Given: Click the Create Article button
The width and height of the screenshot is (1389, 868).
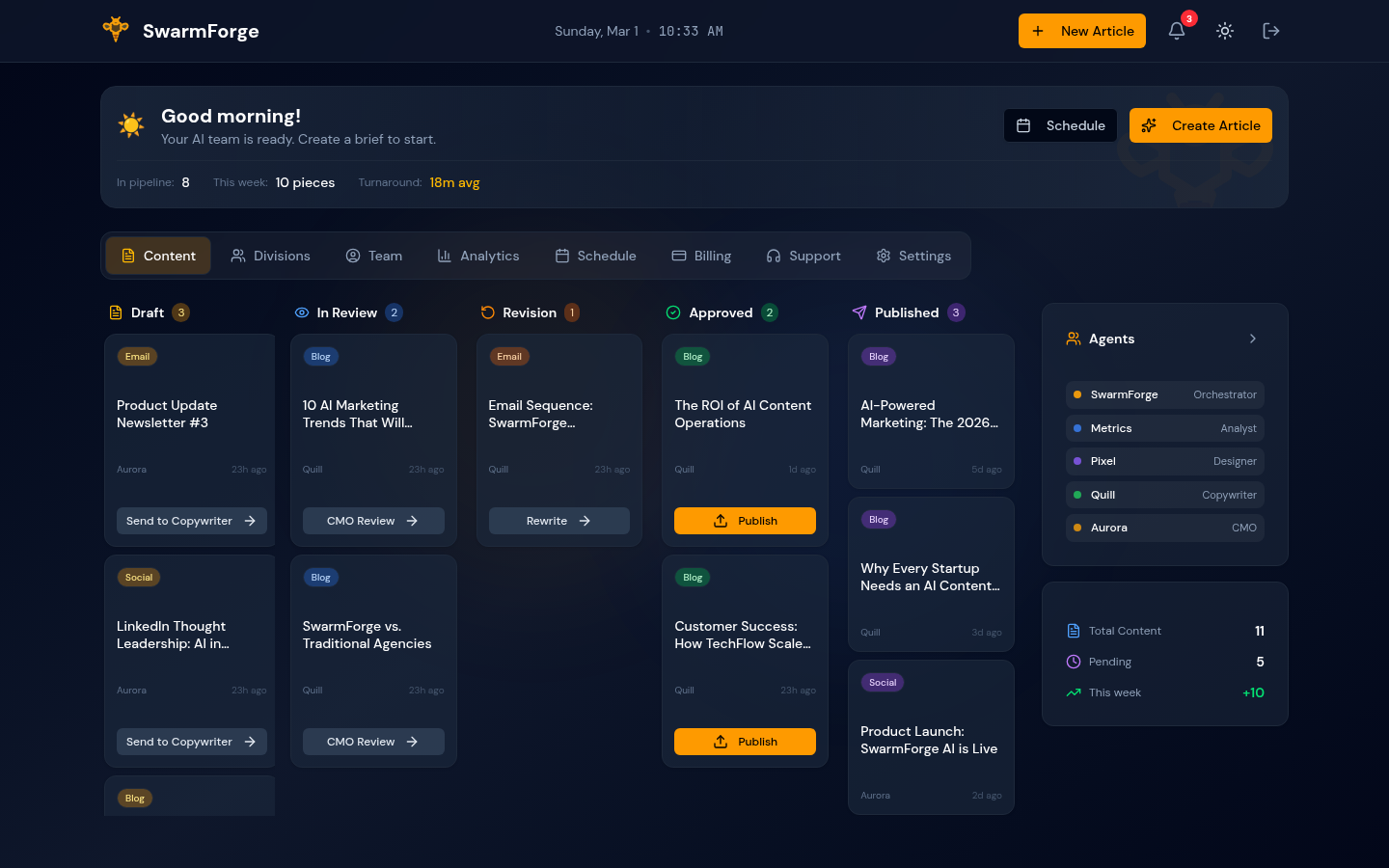Looking at the screenshot, I should click(1200, 125).
